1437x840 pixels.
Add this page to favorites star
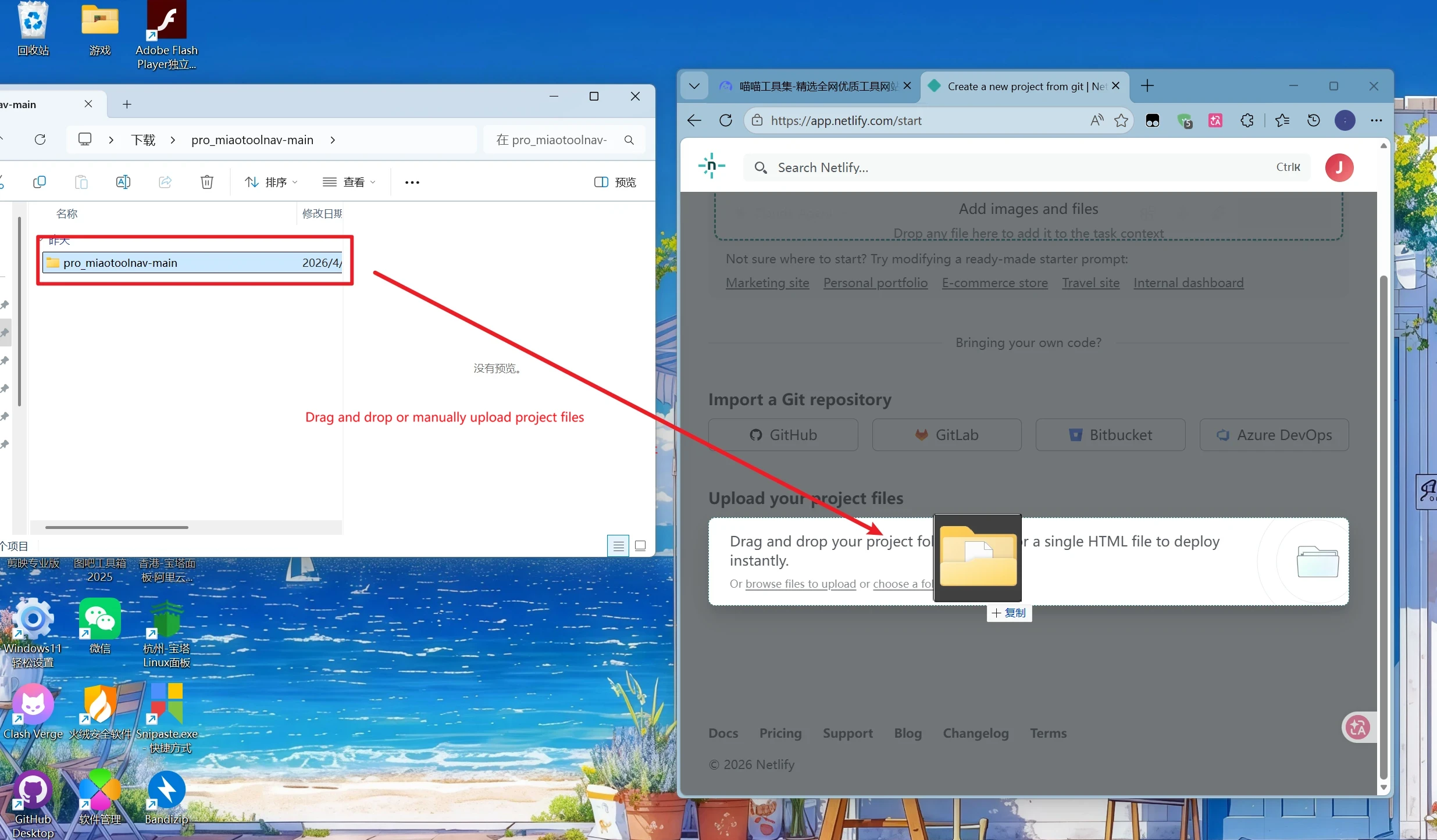click(x=1121, y=120)
